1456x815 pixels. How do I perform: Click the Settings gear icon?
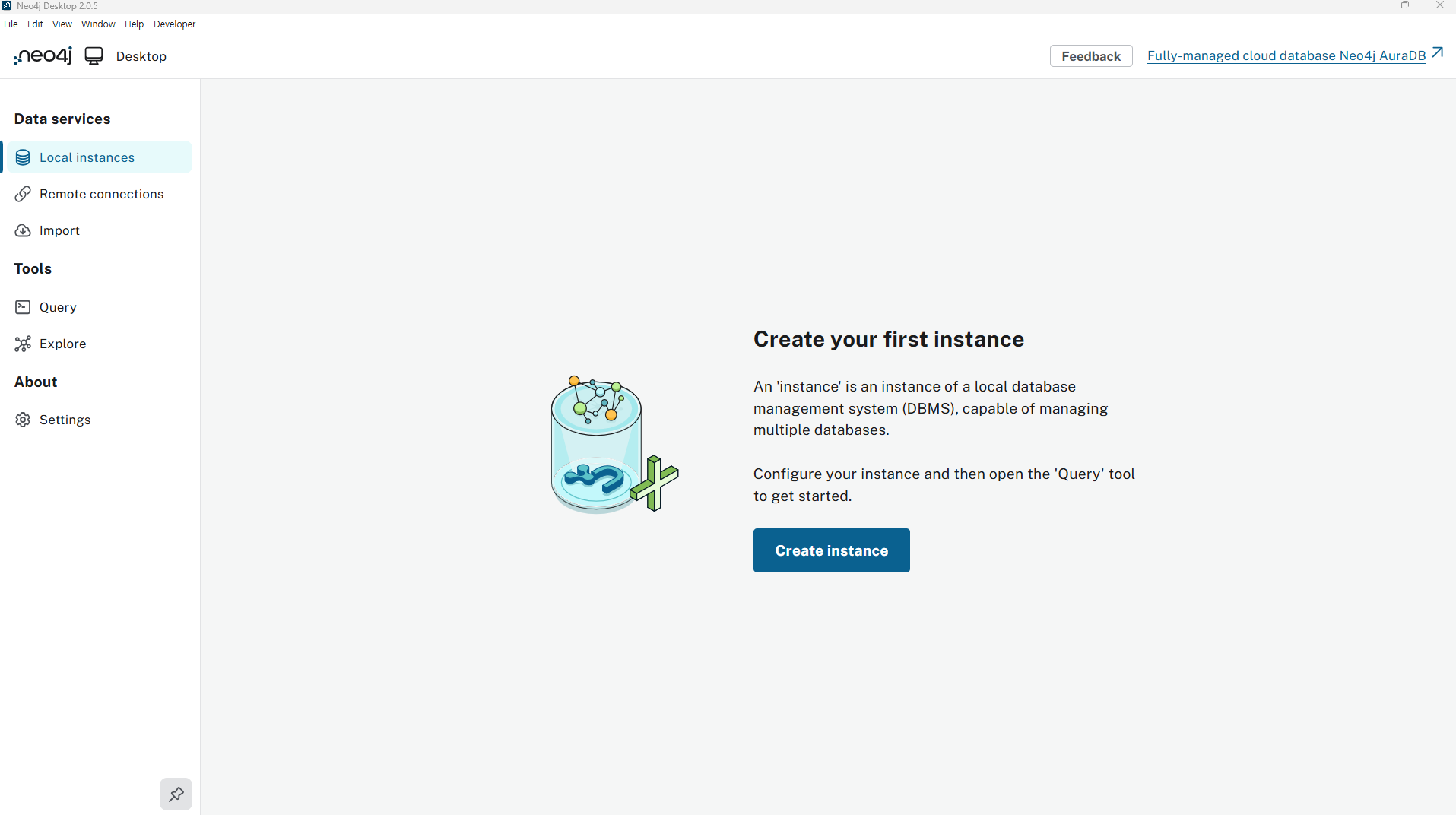point(23,420)
